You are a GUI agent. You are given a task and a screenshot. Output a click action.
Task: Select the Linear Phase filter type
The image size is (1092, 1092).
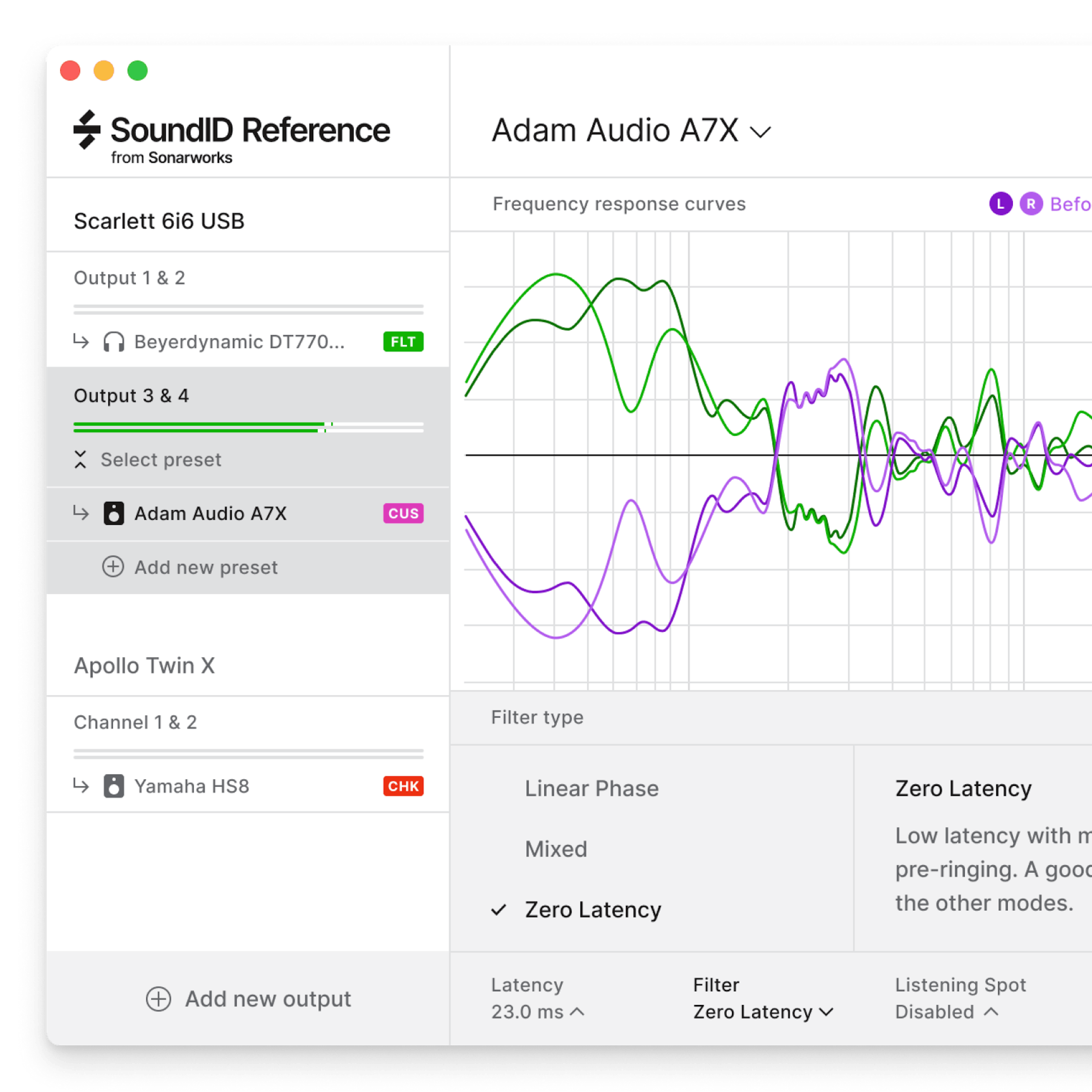591,789
